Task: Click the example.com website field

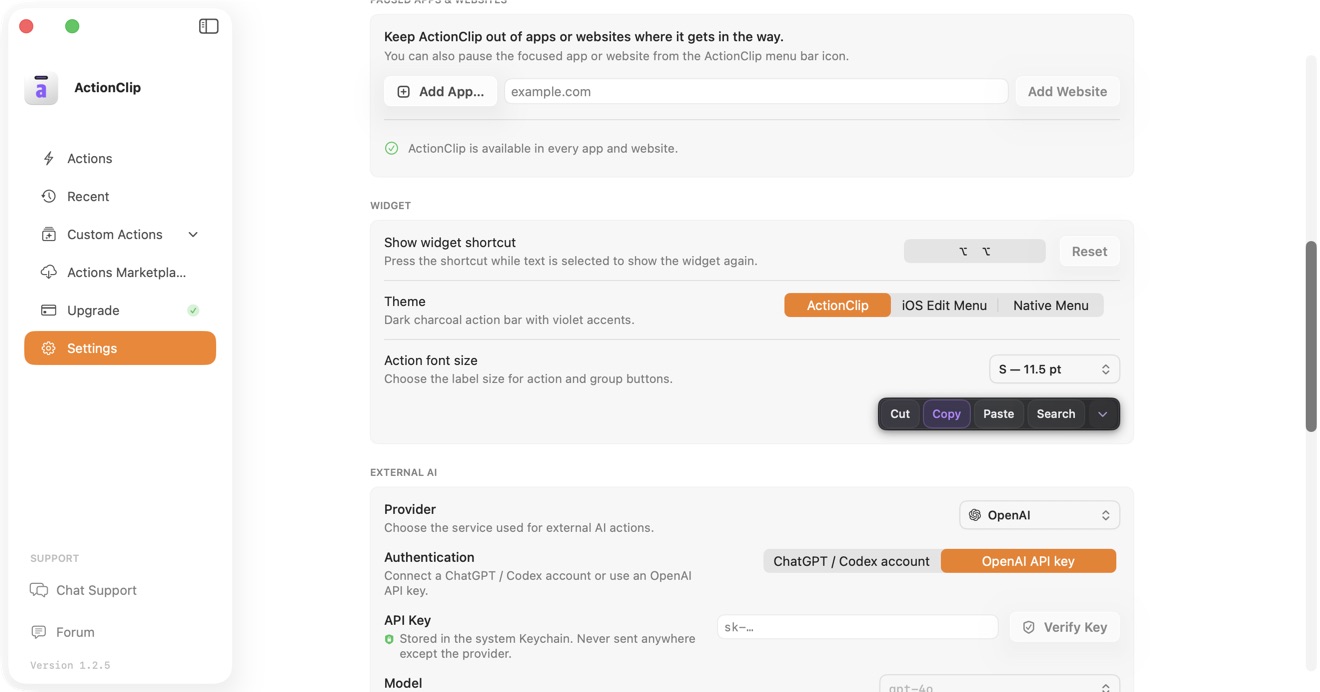Action: (x=755, y=92)
